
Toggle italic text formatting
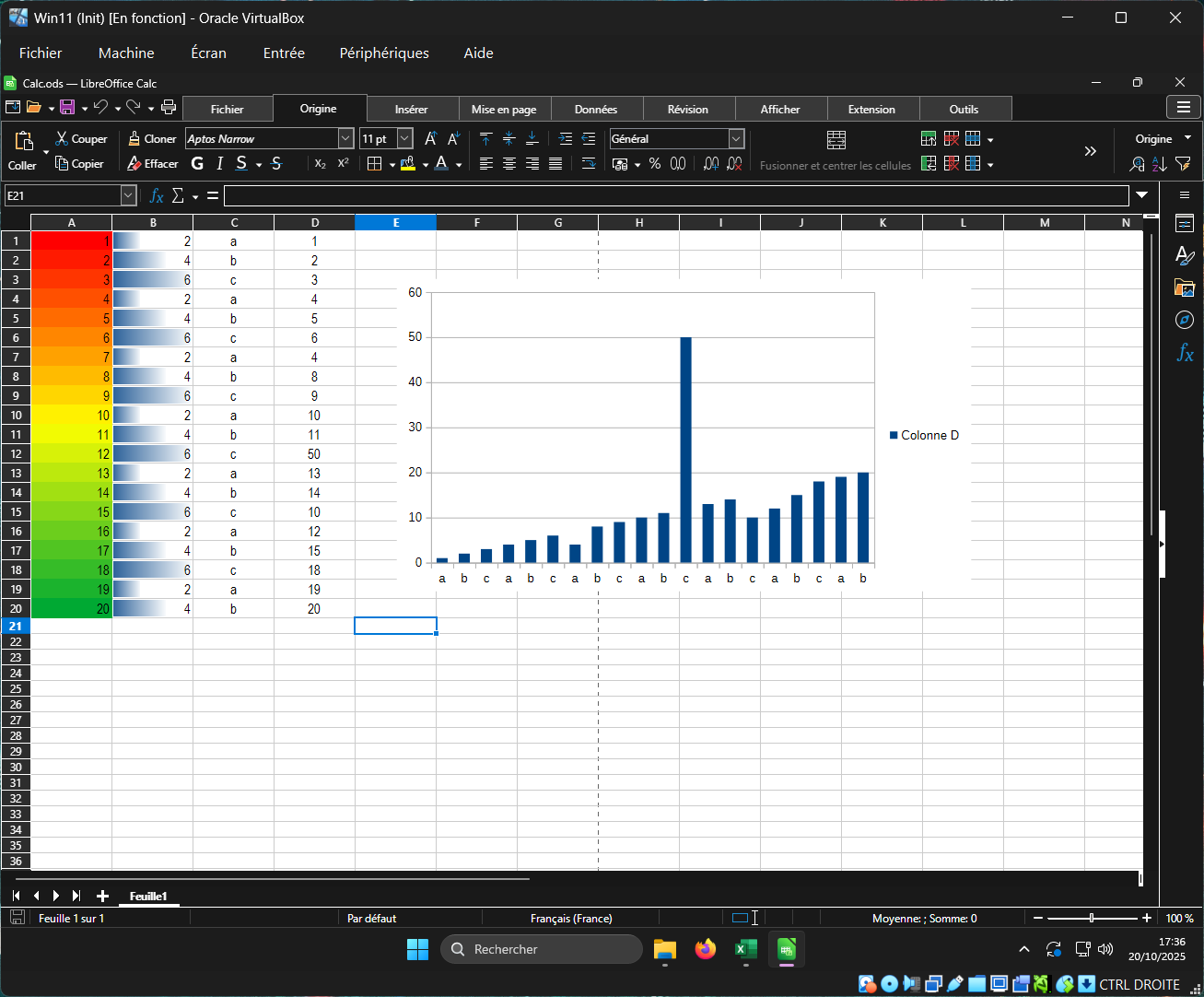[219, 164]
